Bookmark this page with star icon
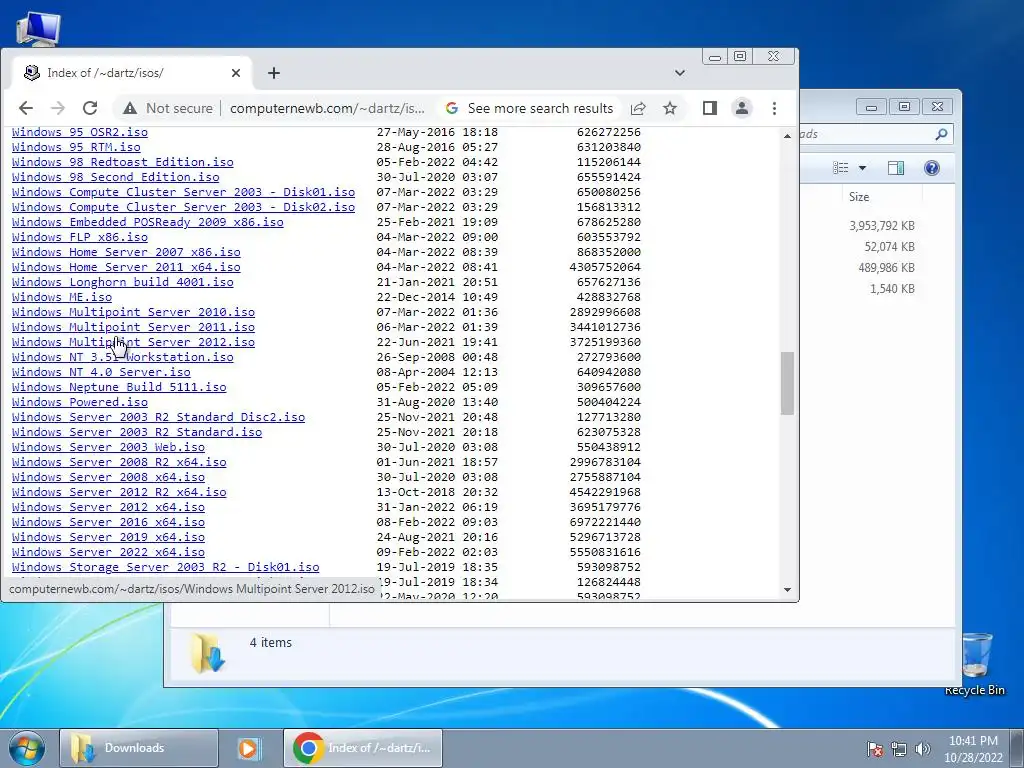 (x=670, y=108)
